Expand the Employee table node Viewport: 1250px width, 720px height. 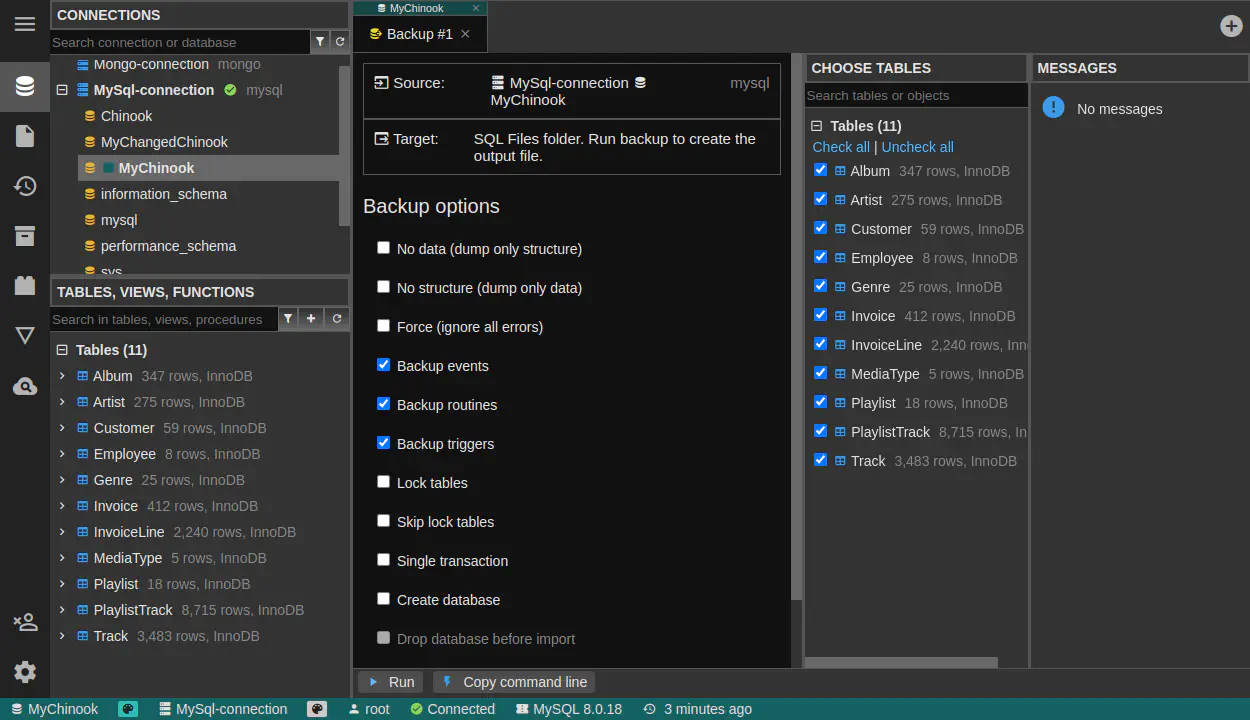tap(62, 454)
